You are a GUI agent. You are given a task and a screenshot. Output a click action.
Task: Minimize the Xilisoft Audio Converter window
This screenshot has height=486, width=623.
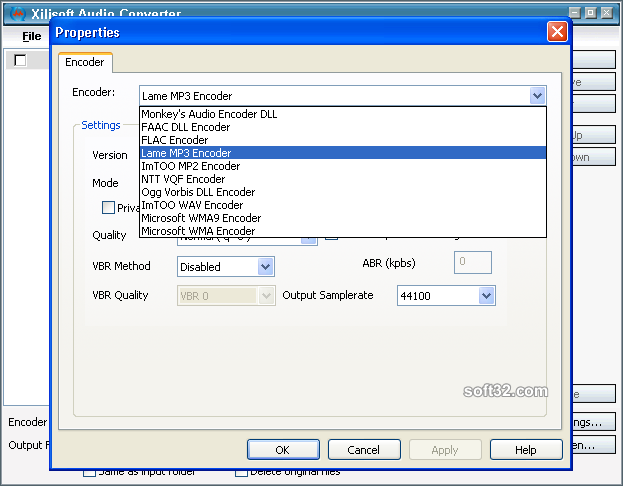click(575, 13)
